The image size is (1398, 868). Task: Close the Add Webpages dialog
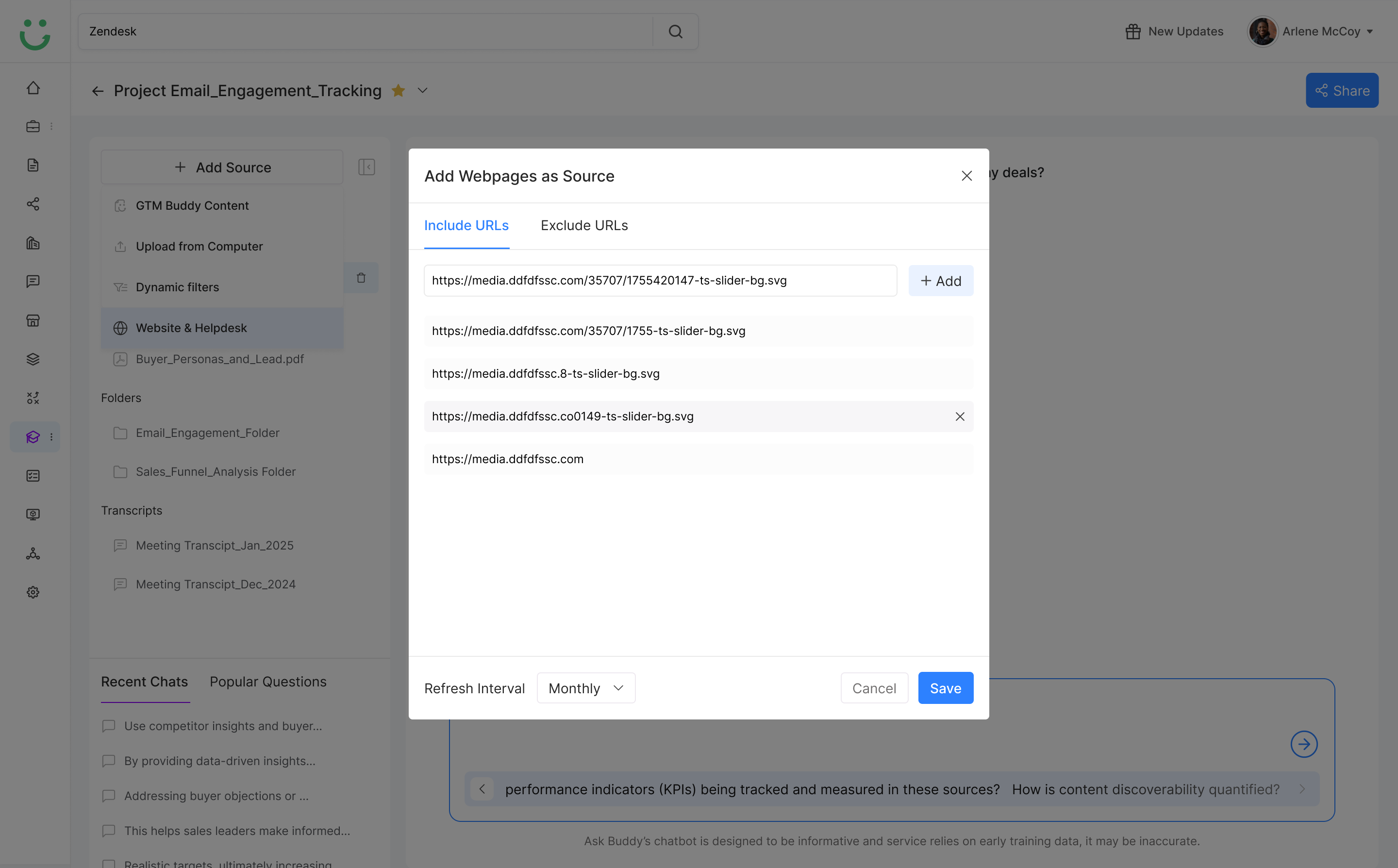pos(966,176)
